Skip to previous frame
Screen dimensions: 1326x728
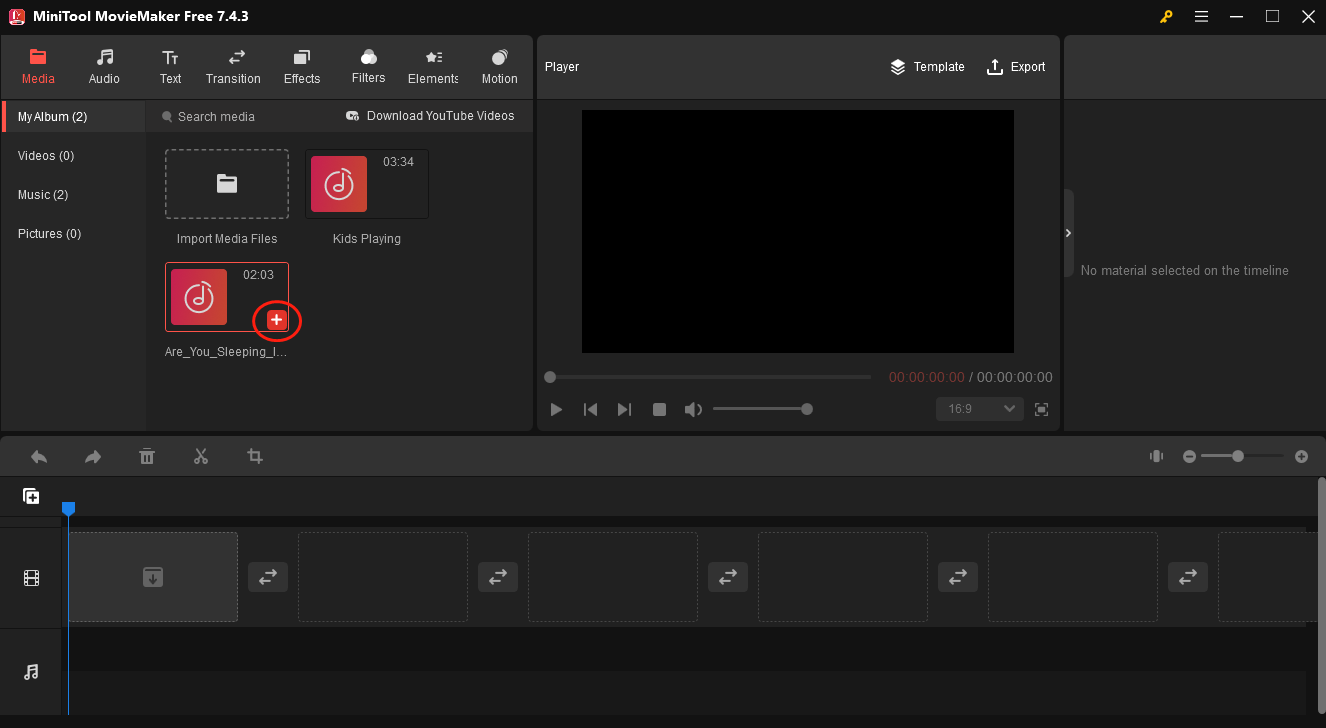tap(591, 409)
